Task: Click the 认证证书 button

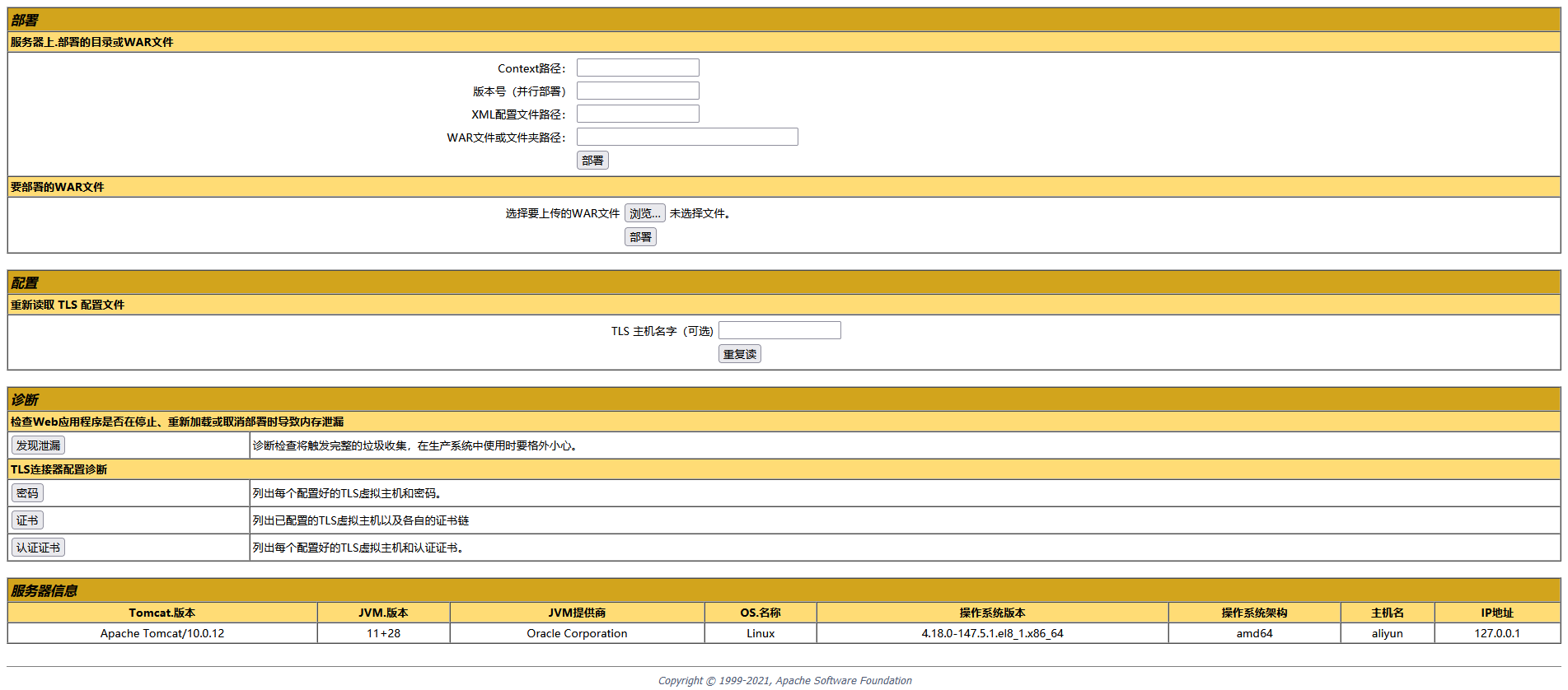Action: [38, 548]
